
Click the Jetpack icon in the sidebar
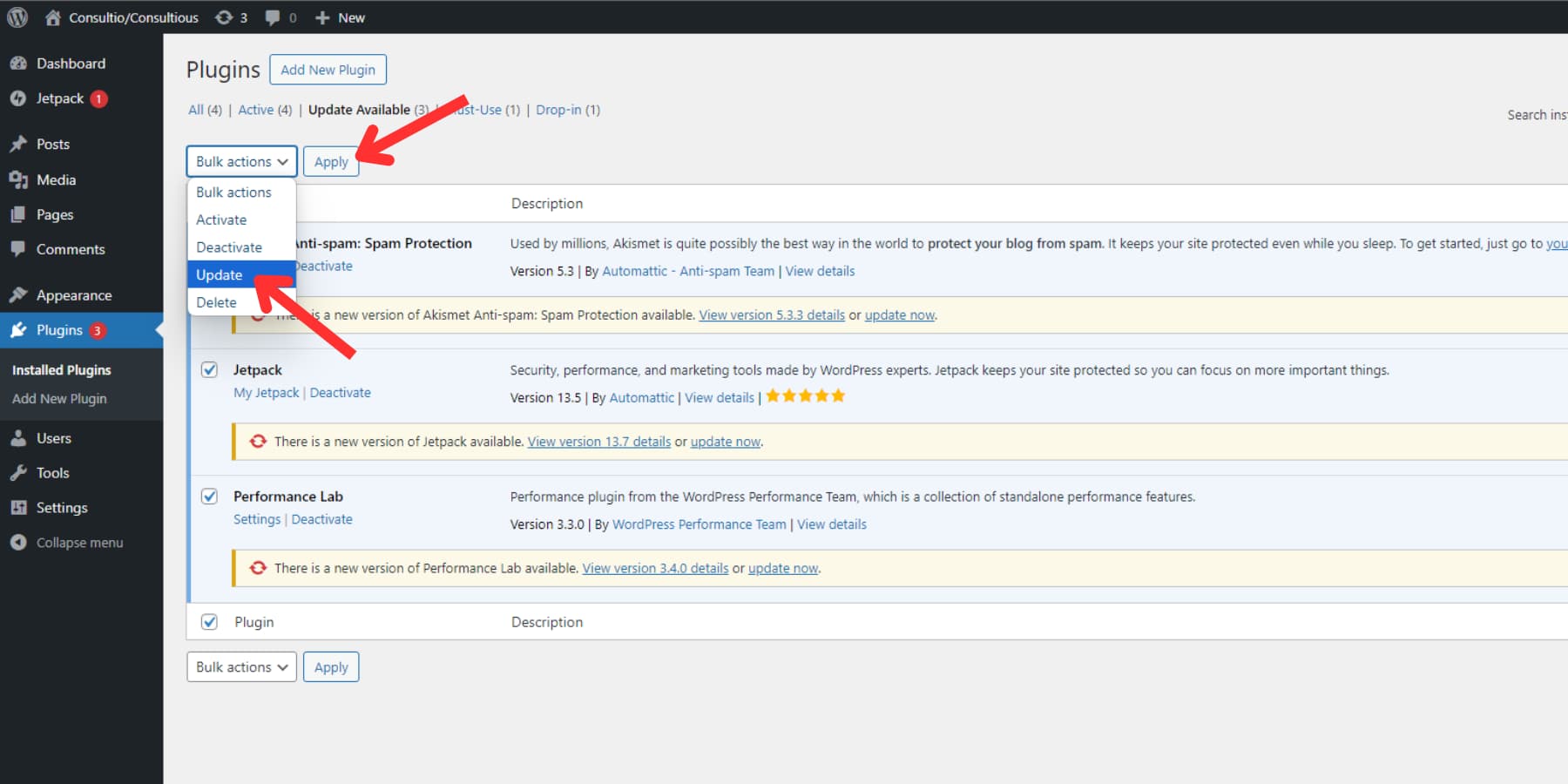(x=19, y=98)
